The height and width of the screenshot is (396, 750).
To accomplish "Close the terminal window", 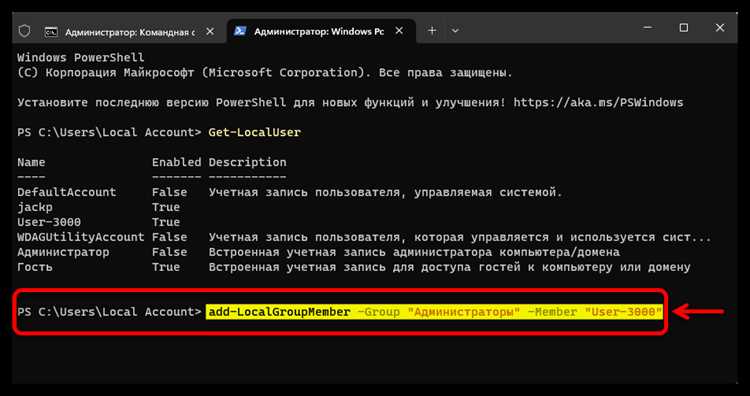I will point(720,28).
